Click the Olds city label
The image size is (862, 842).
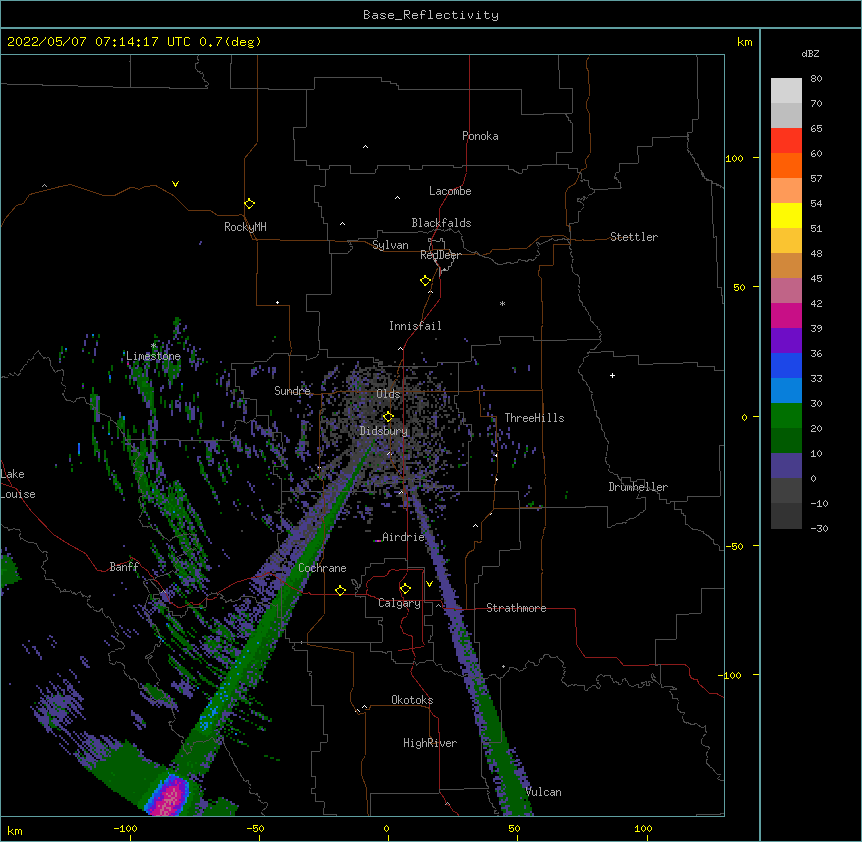coord(388,394)
